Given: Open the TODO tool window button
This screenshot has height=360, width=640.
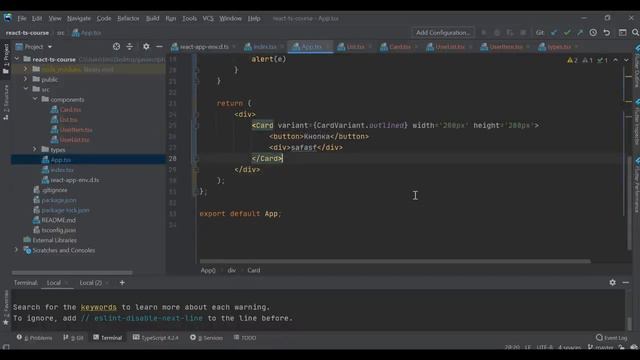Looking at the screenshot, I should click(x=245, y=338).
